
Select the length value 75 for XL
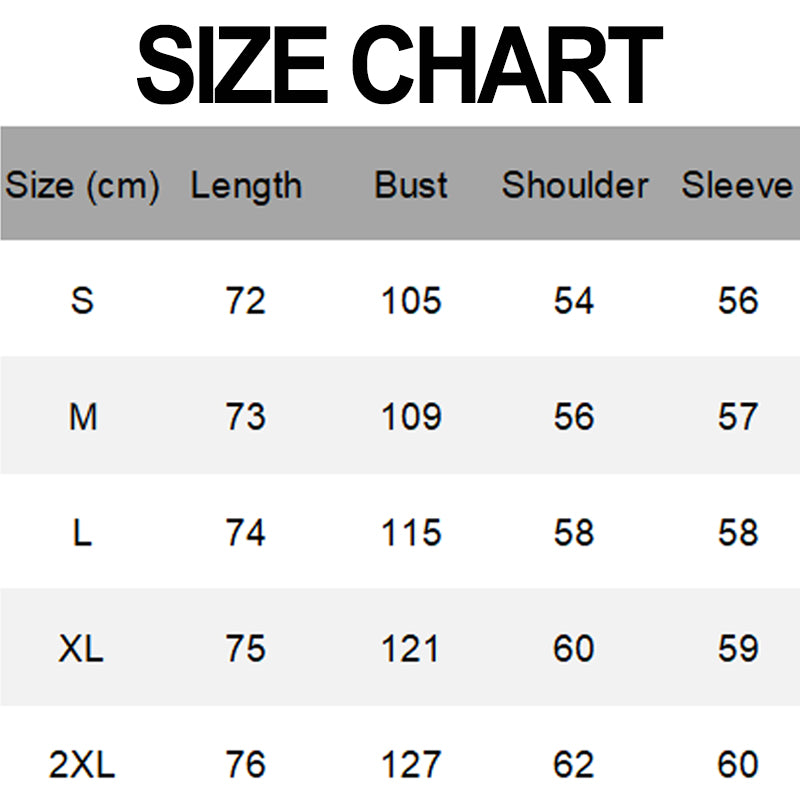pos(246,649)
